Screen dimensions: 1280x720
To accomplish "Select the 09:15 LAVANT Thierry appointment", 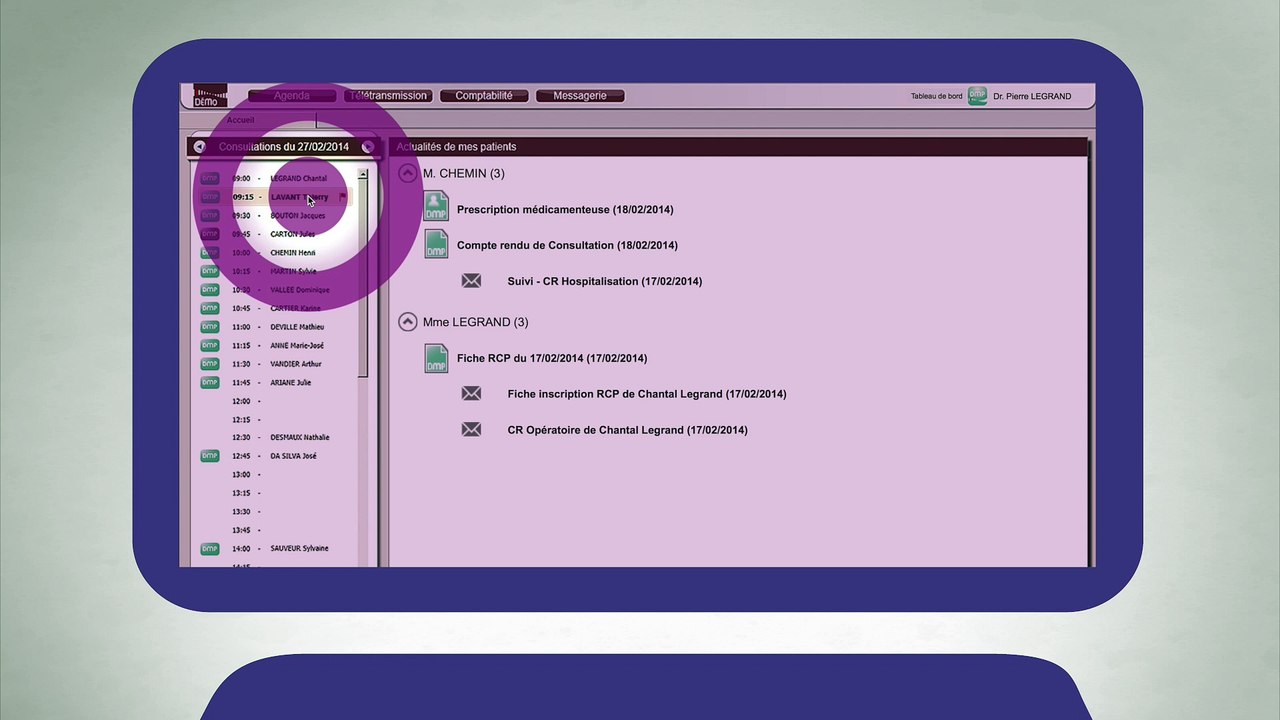I will [x=276, y=197].
